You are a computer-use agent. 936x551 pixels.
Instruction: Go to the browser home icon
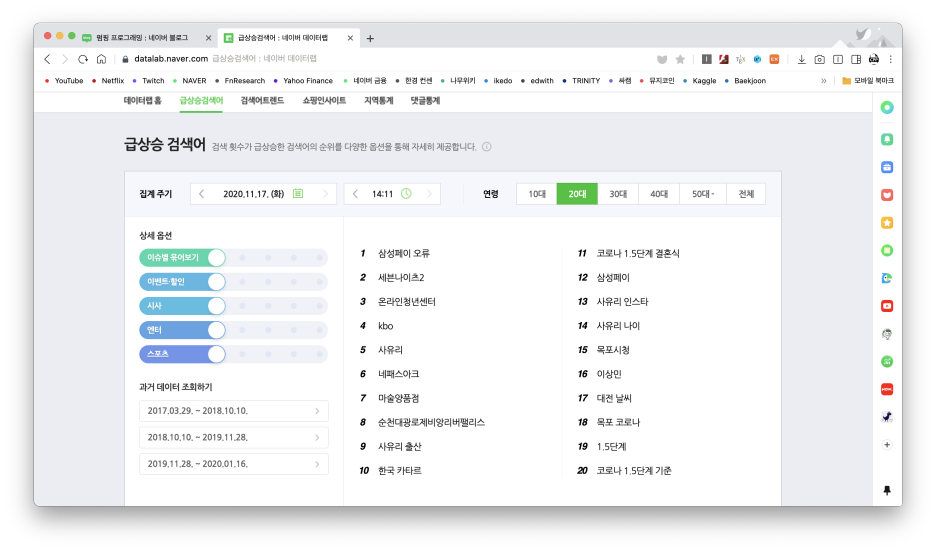click(101, 59)
